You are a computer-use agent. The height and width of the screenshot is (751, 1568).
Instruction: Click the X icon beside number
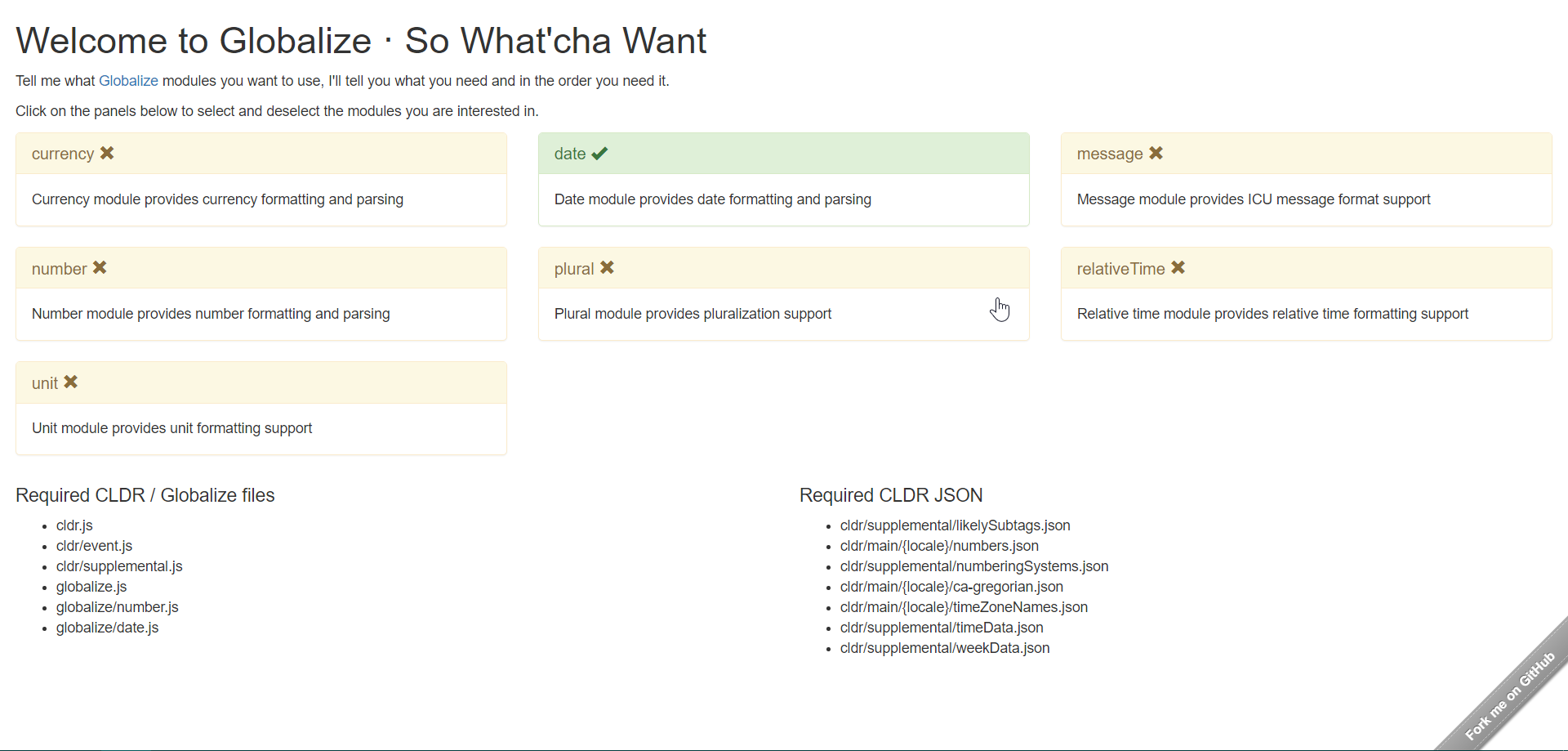pyautogui.click(x=100, y=268)
